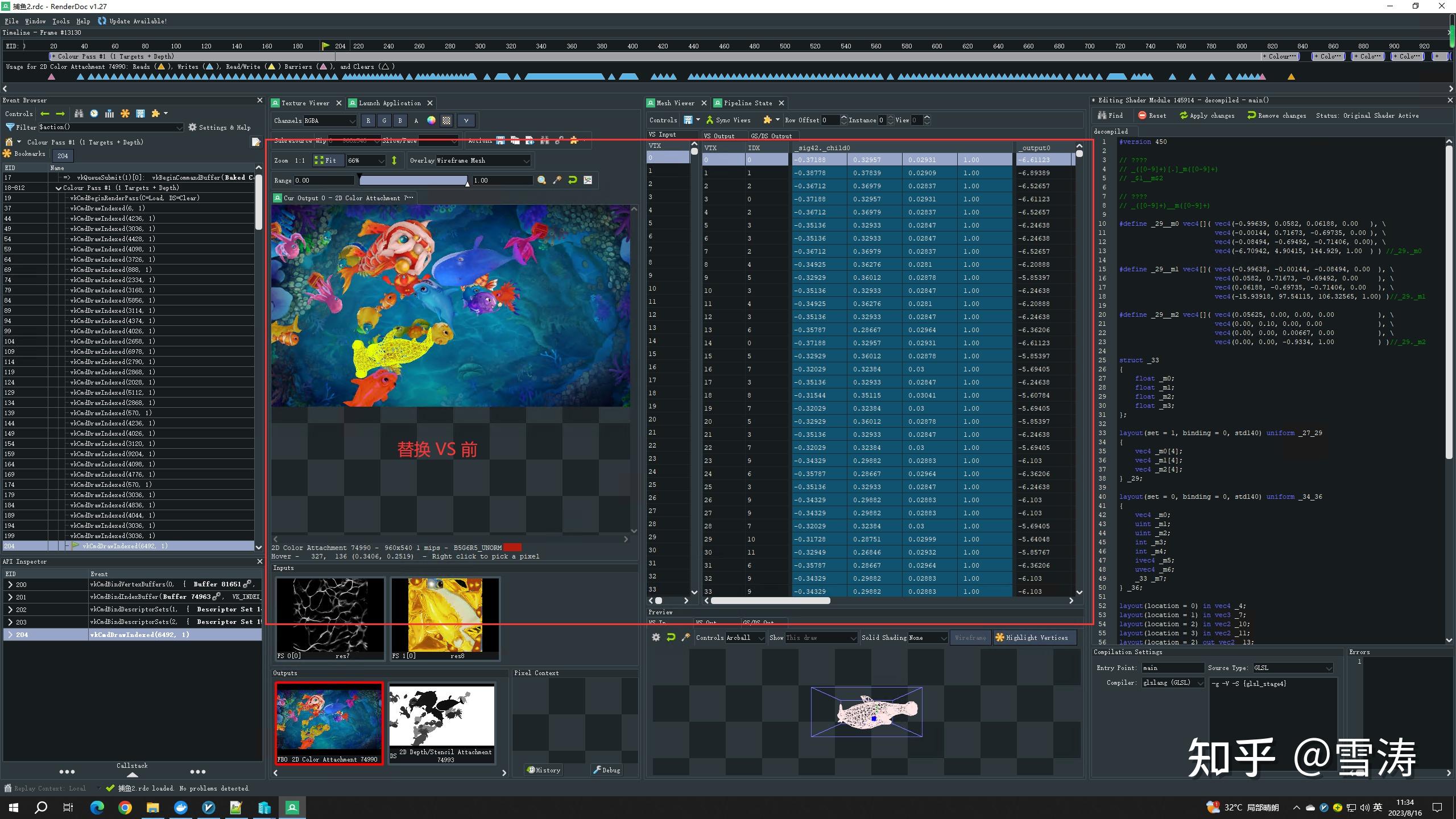Viewport: 1456px width, 819px height.
Task: Click the notepad edit icon beside Colour Pass breadcrumb
Action: point(256,142)
